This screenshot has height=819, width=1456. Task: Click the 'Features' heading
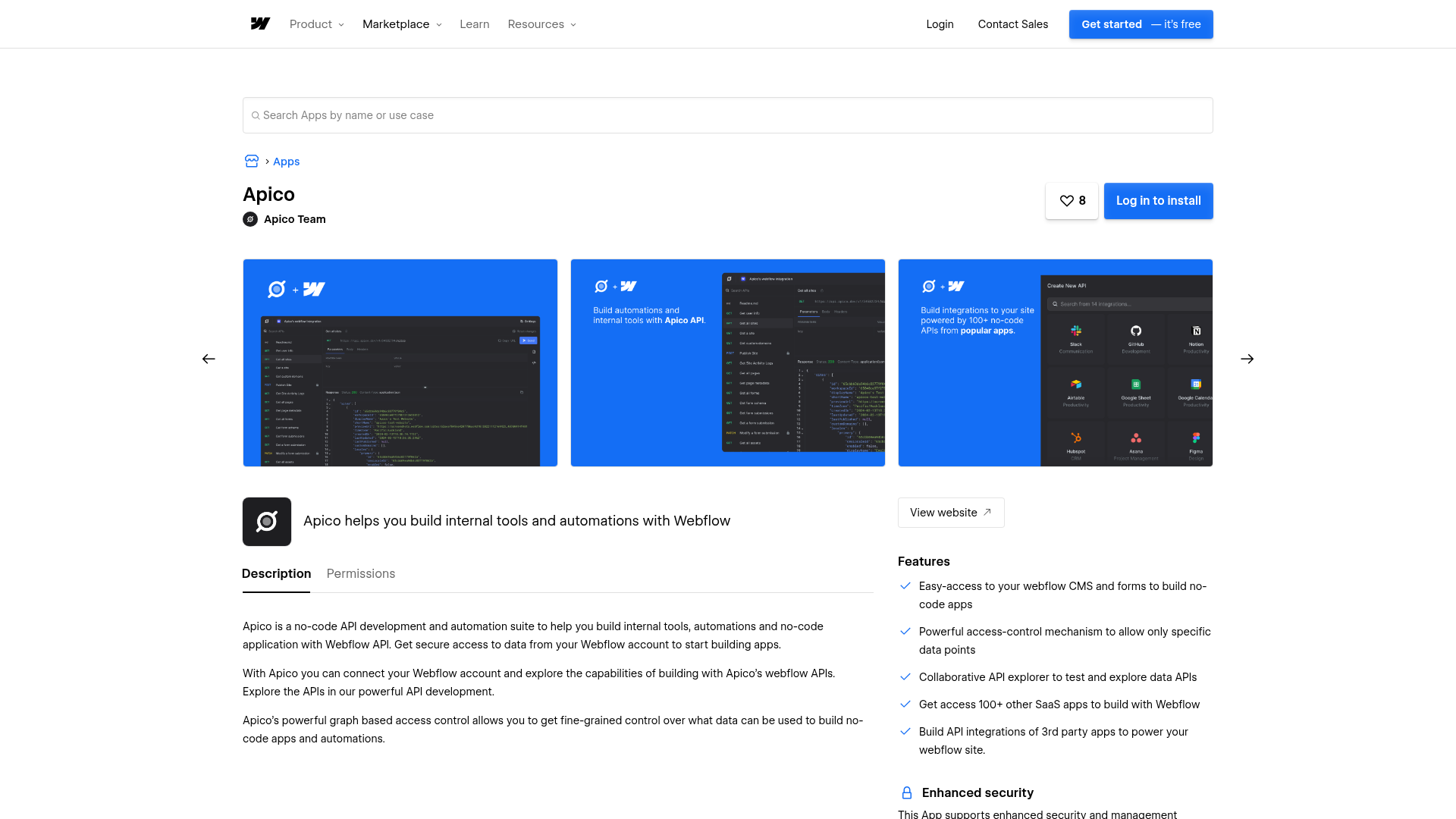pos(924,562)
